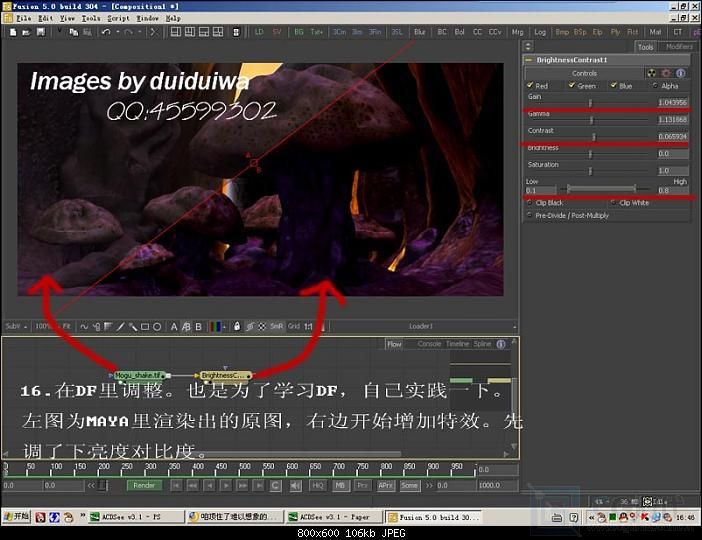Screen dimensions: 702x540
Task: Open the Some render mode dropdown
Action: tap(409, 485)
